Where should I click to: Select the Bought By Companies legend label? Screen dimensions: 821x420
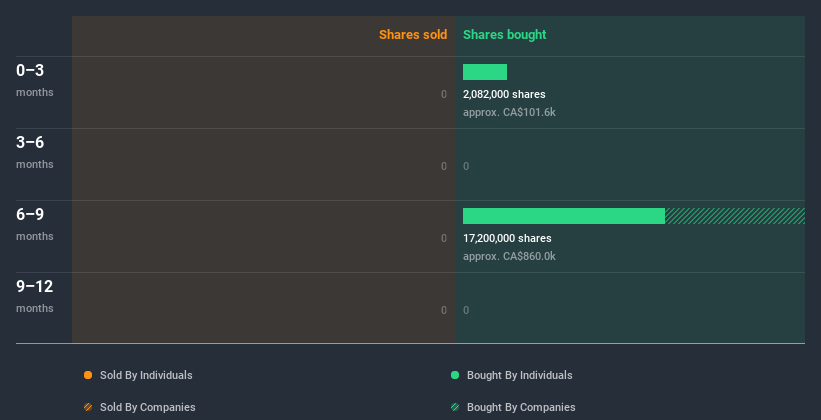521,407
